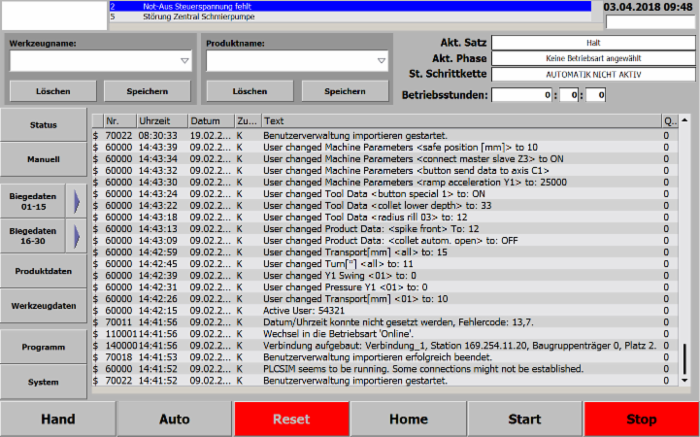Open the Produktdaten section

pos(43,271)
